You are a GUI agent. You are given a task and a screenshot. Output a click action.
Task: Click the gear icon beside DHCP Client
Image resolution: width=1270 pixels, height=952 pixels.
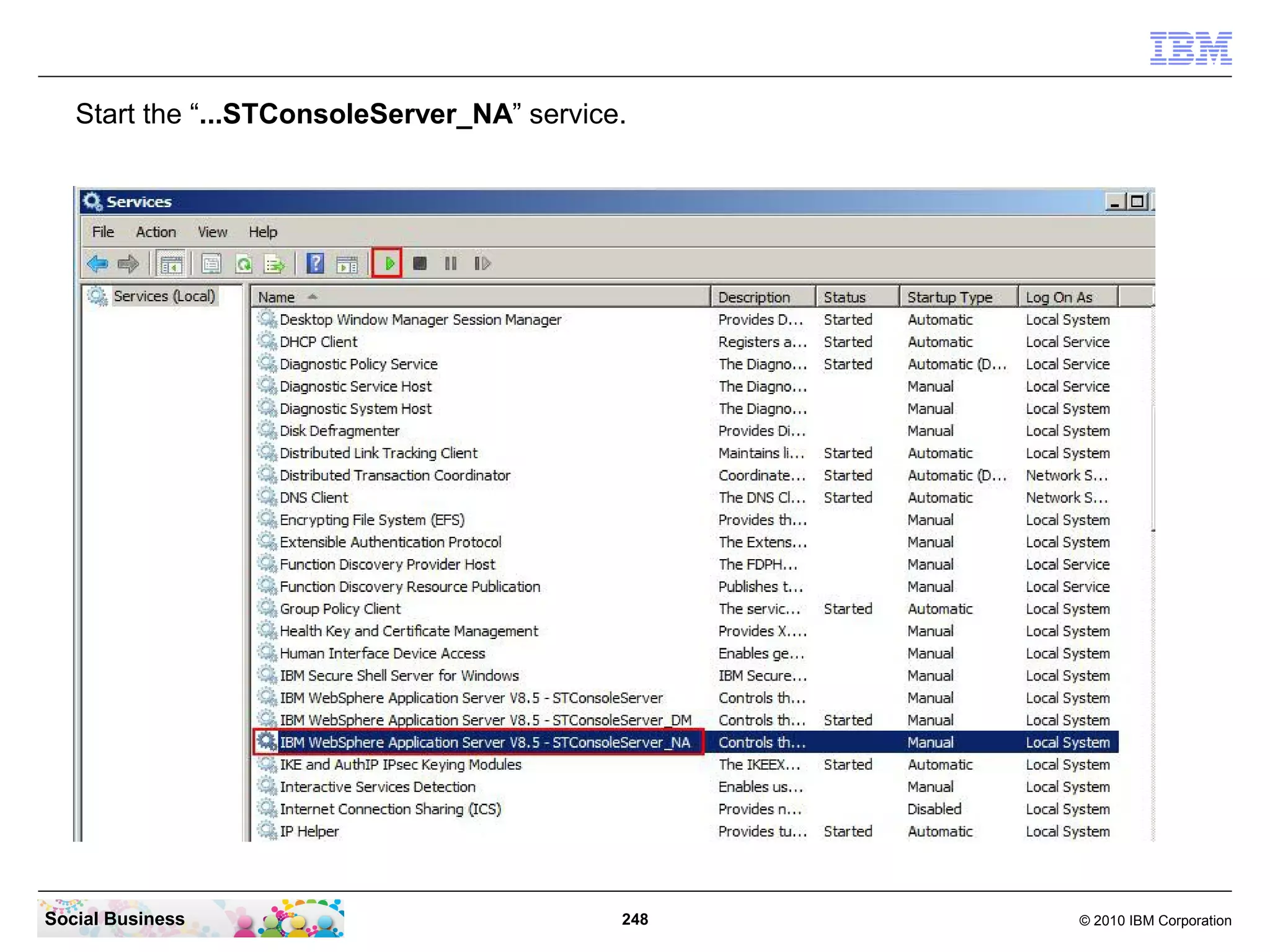tap(267, 342)
